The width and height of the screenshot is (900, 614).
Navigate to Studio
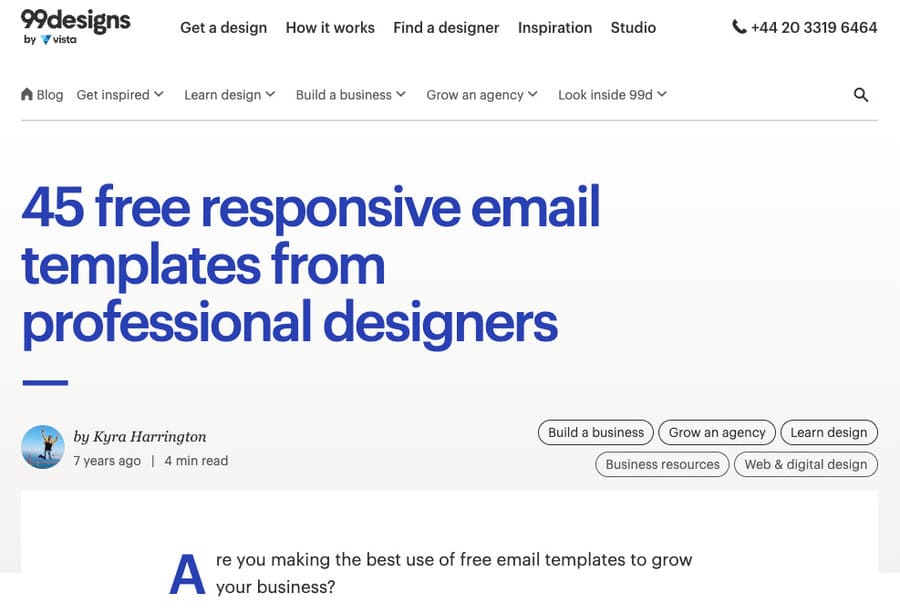(x=633, y=28)
